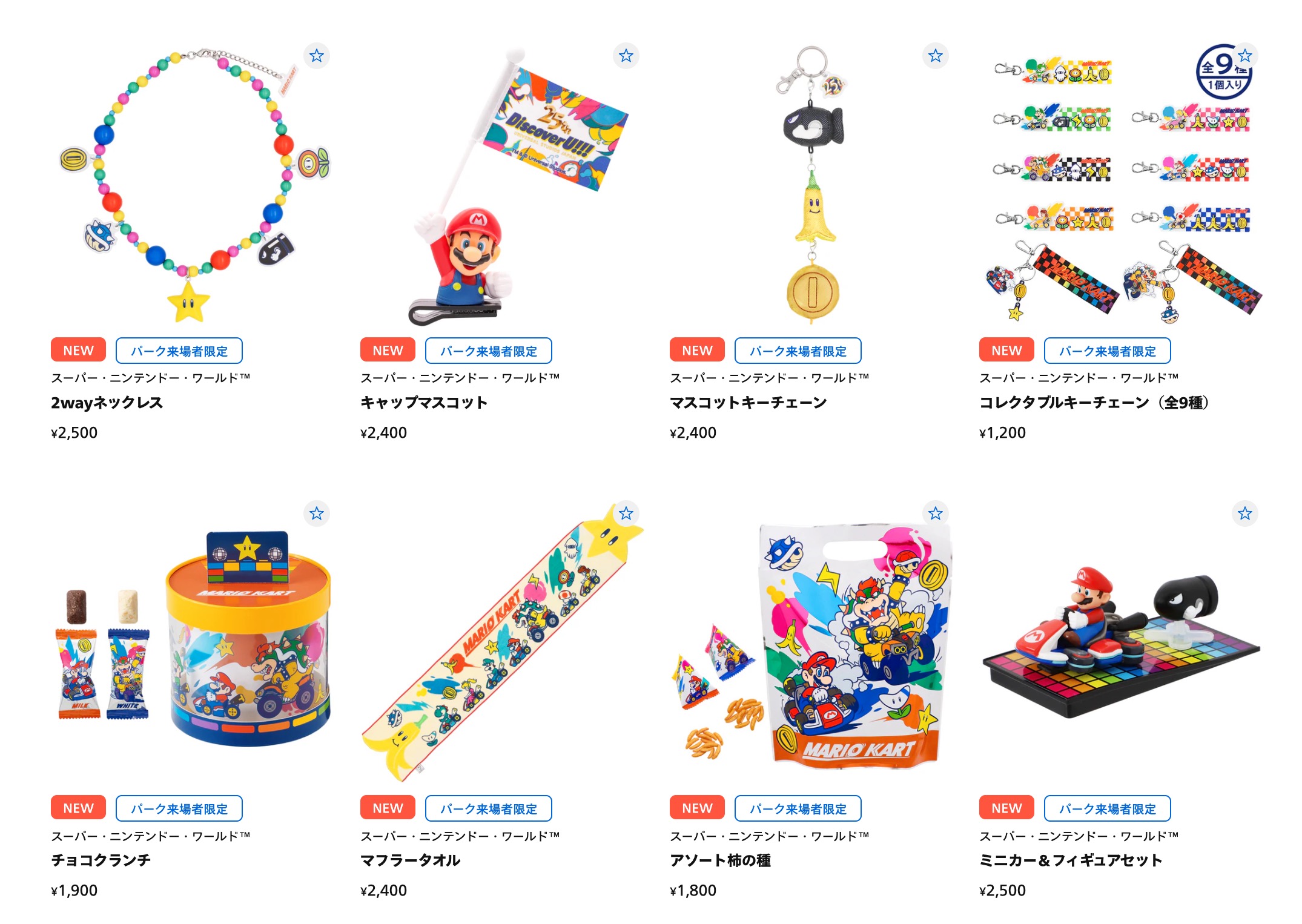Viewport: 1302px width, 924px height.
Task: Favorite the 2wayネックレス with star icon
Action: point(317,56)
